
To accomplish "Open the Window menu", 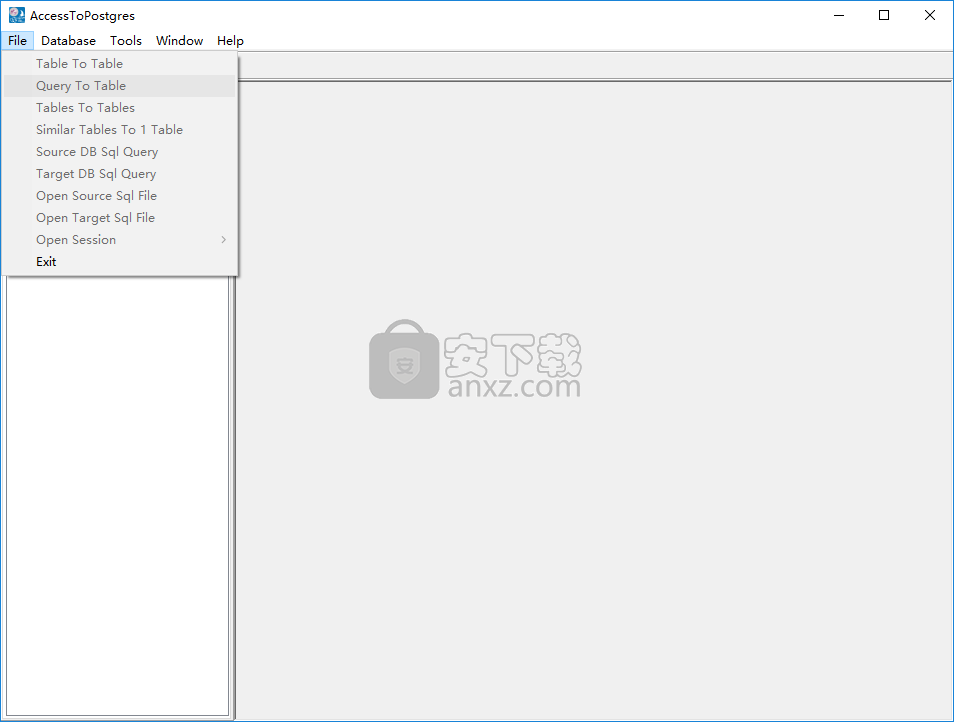I will (179, 41).
